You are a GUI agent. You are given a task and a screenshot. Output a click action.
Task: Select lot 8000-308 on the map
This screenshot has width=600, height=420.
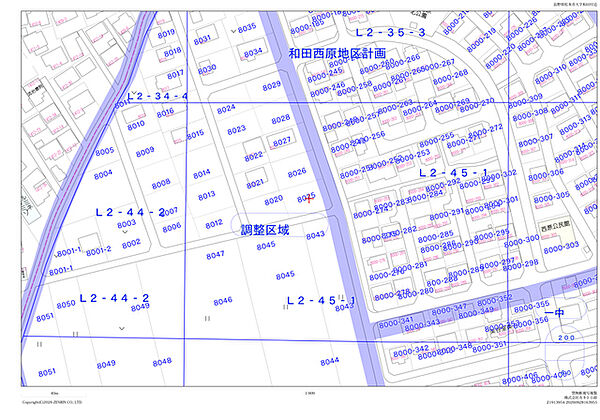tap(530, 114)
